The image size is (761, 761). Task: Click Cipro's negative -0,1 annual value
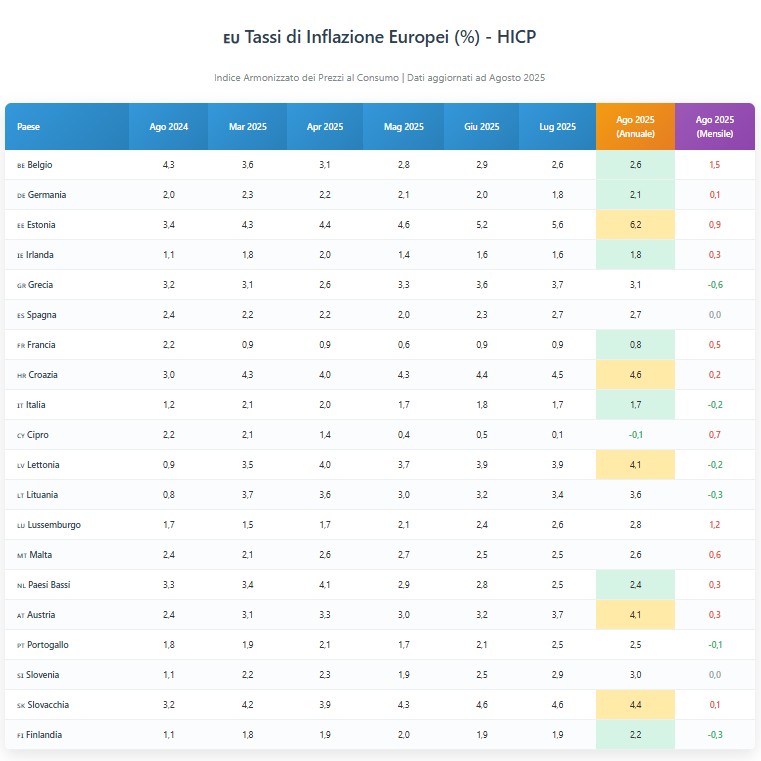(635, 435)
